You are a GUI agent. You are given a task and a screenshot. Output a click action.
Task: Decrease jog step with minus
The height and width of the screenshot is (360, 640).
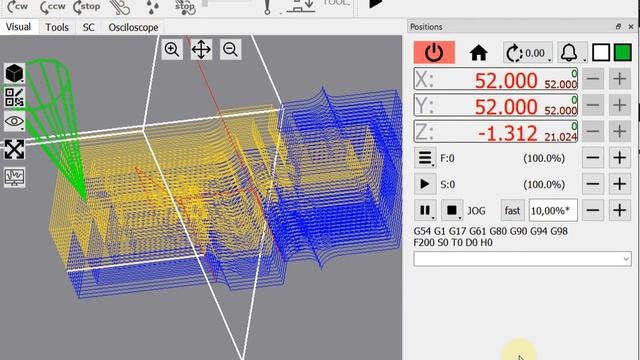click(593, 210)
